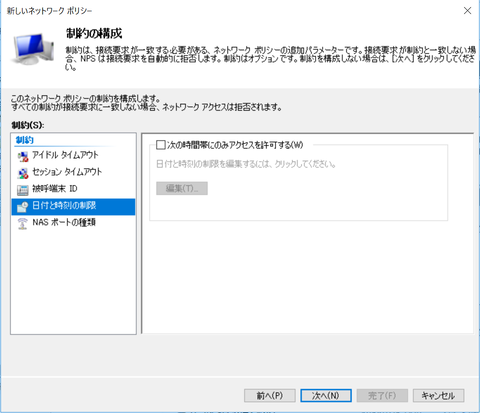480x413 pixels.
Task: Select アイドル タイムアウト in the constraints list
Action: click(x=73, y=156)
